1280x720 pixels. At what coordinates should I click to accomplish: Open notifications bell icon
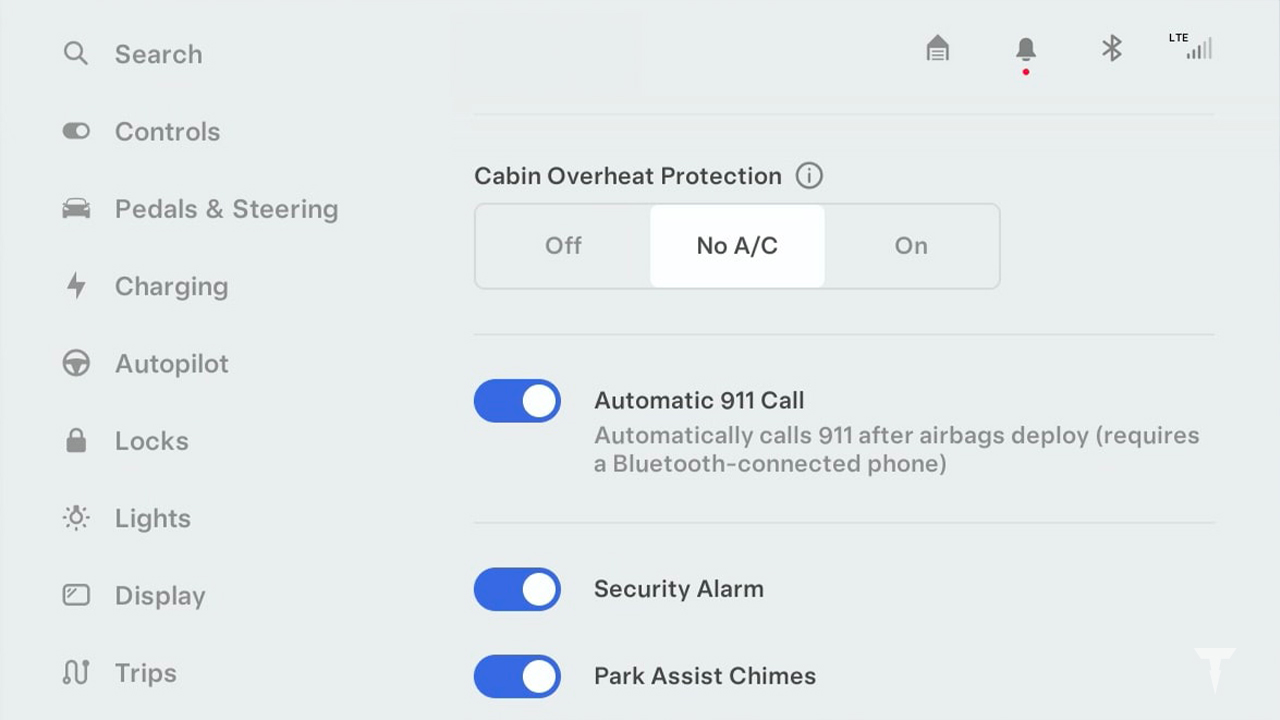point(1025,49)
